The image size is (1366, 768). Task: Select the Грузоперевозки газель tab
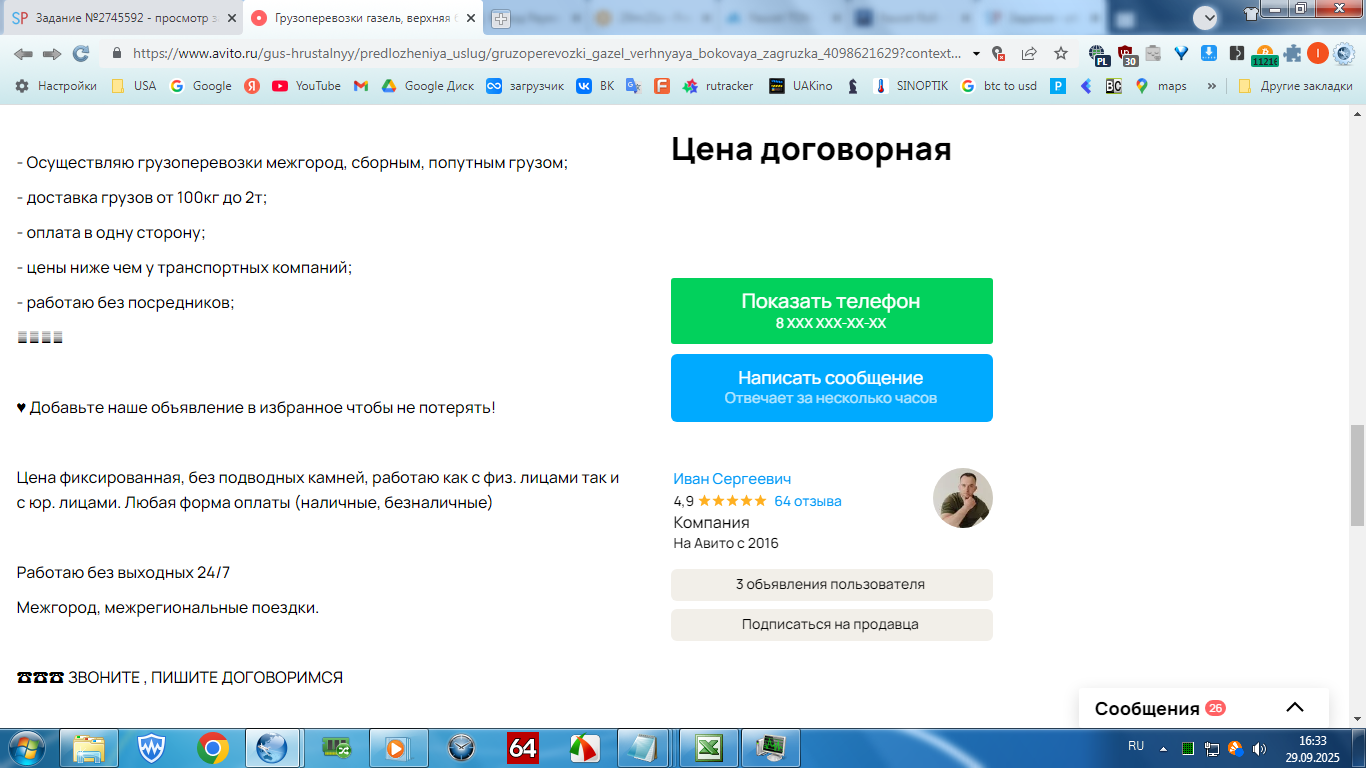tap(362, 18)
